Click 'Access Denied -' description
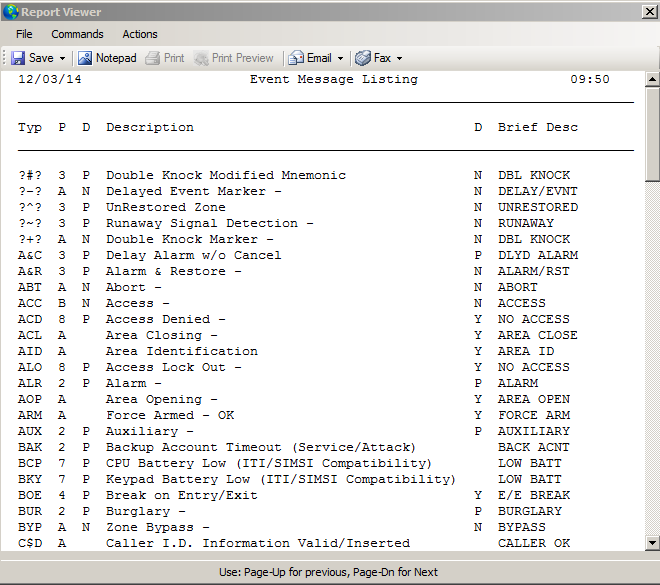 click(x=166, y=319)
